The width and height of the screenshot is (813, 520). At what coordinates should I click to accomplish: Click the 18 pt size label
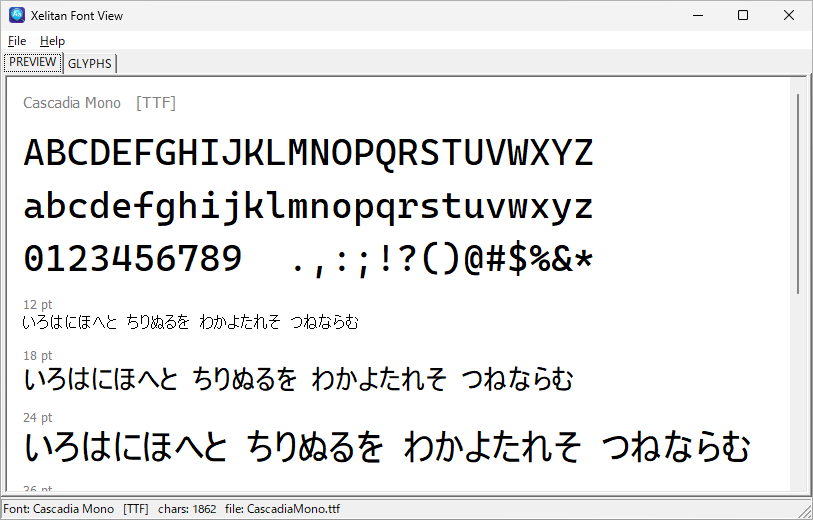pyautogui.click(x=38, y=356)
